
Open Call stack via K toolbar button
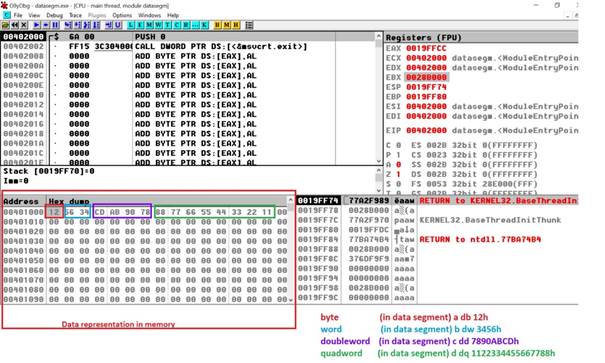tap(204, 25)
